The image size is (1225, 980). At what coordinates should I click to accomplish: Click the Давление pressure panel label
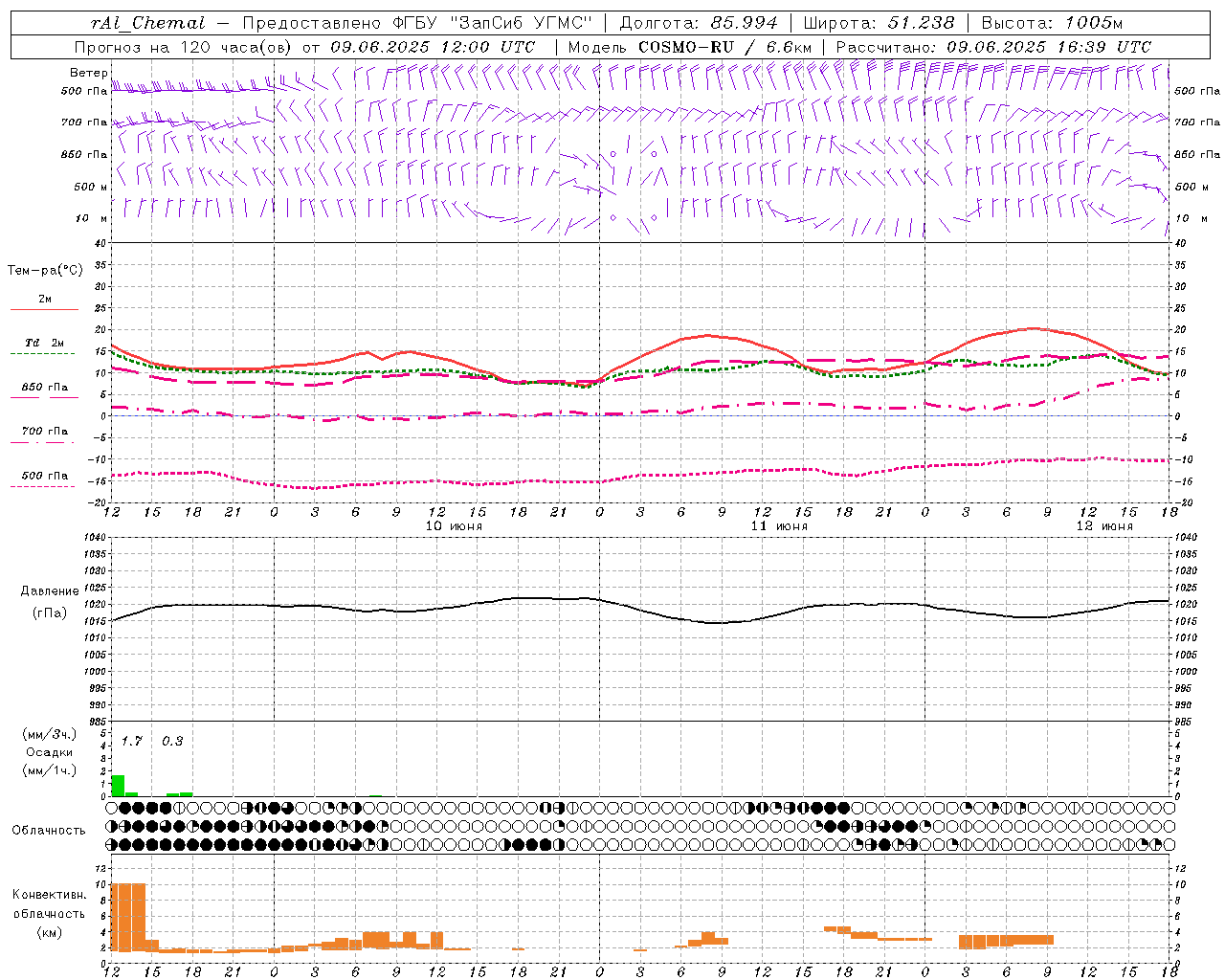(x=50, y=591)
